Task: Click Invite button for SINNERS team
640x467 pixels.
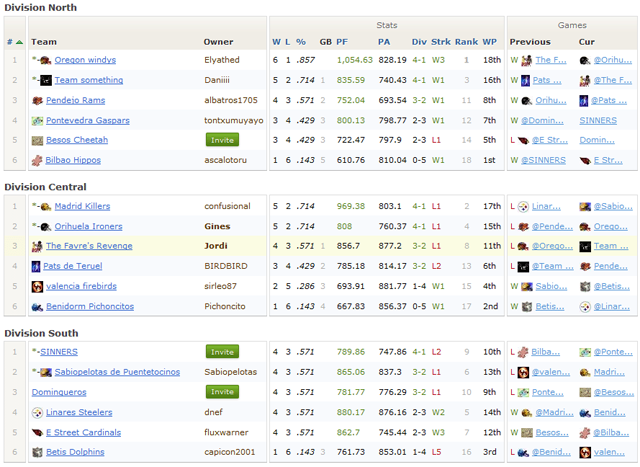Action: (222, 352)
